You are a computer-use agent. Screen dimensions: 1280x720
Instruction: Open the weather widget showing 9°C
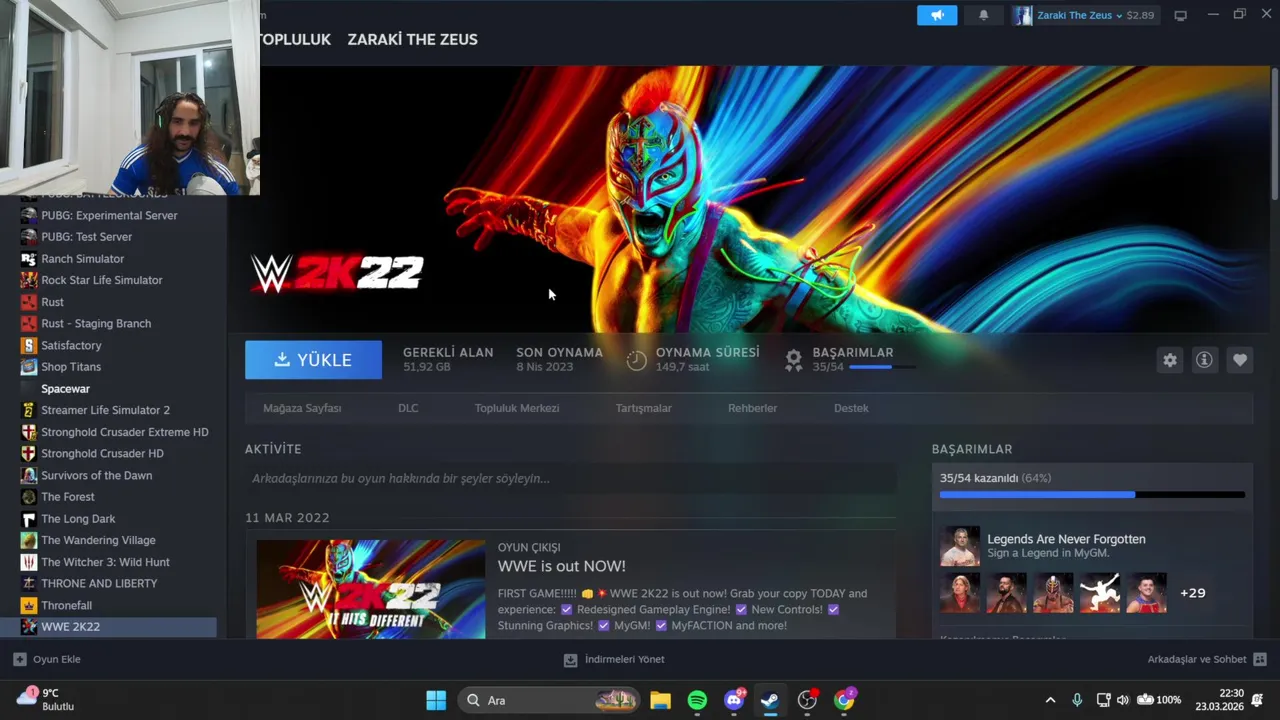tap(45, 699)
